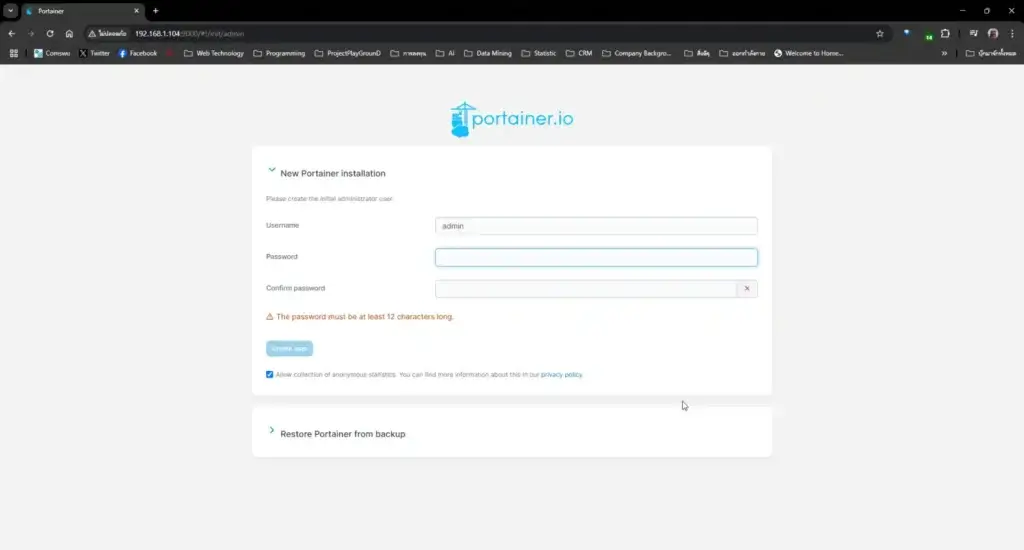1024x550 pixels.
Task: Open the first picture-icon bookmark
Action: click(52, 54)
